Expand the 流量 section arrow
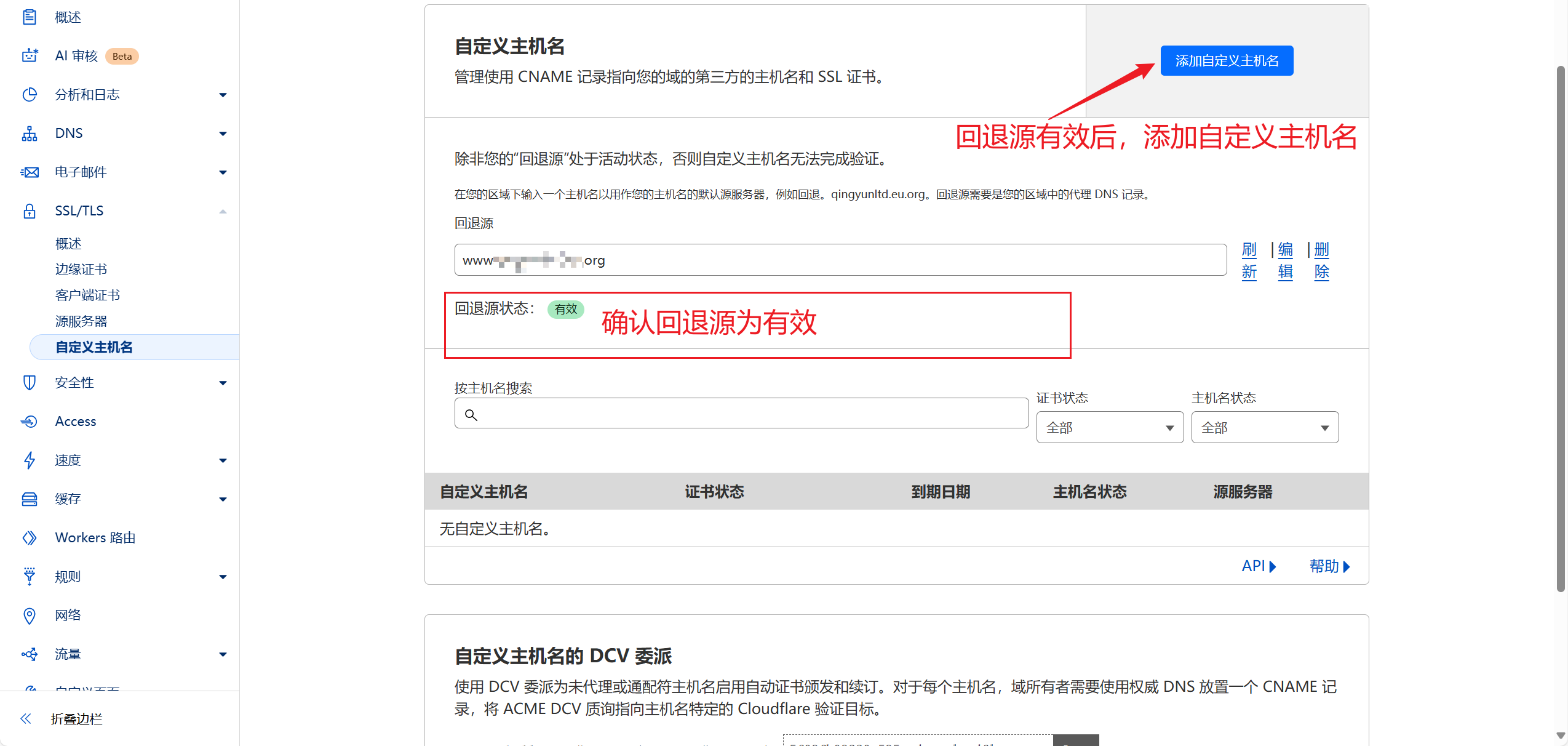 pyautogui.click(x=223, y=654)
